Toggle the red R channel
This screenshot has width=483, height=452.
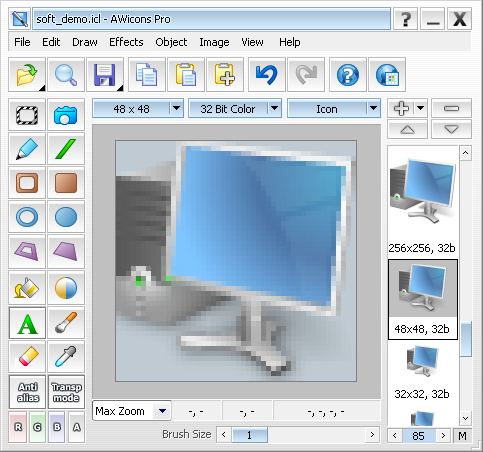18,427
